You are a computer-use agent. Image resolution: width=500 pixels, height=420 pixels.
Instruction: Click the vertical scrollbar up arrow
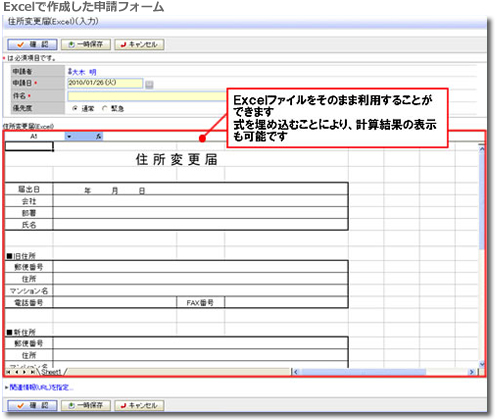click(482, 149)
